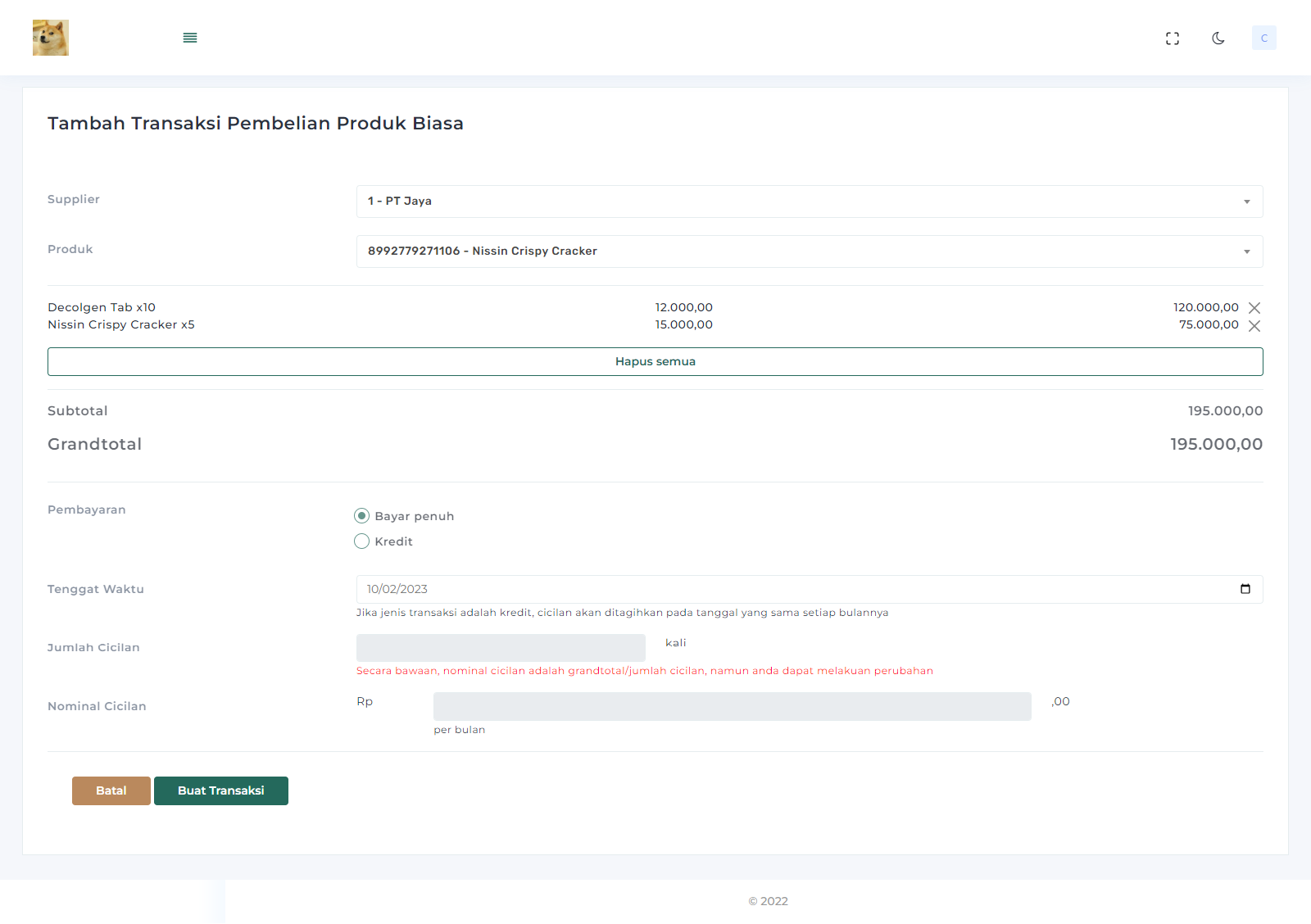
Task: Click Buat Transaksi button
Action: click(x=221, y=791)
